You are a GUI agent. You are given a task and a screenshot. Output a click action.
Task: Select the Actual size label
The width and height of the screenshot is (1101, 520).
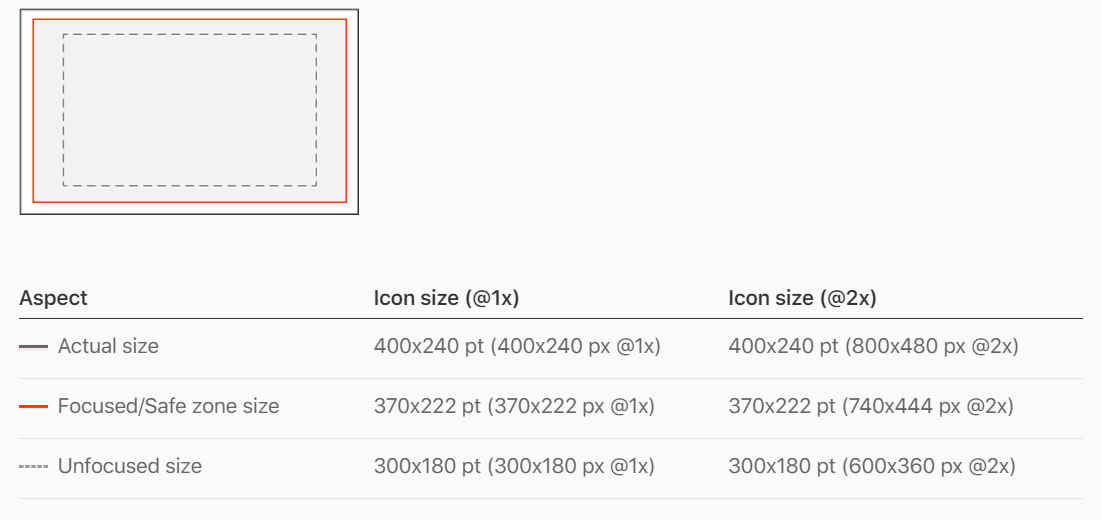[108, 347]
